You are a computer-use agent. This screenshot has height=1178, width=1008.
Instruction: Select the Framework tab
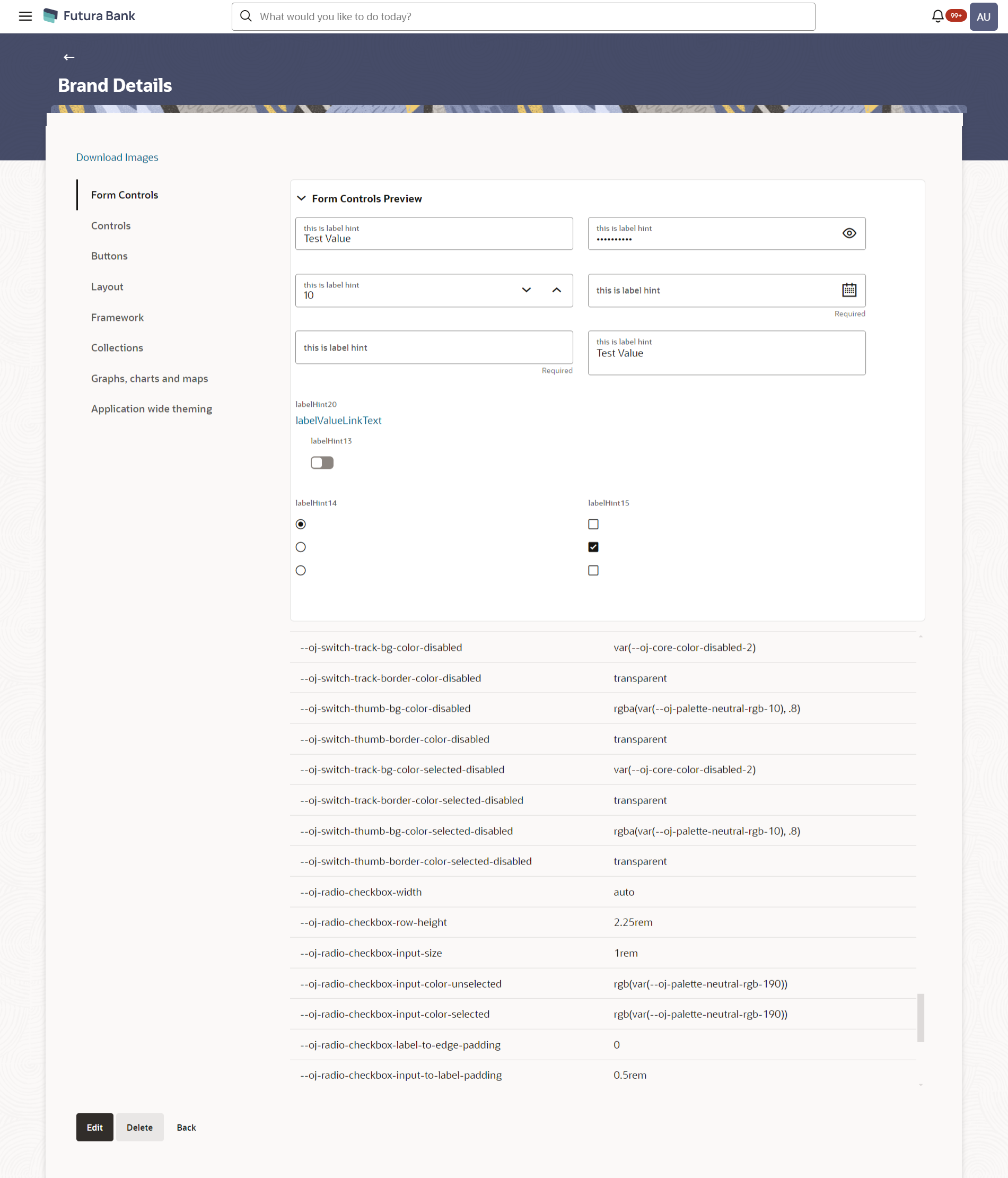117,317
